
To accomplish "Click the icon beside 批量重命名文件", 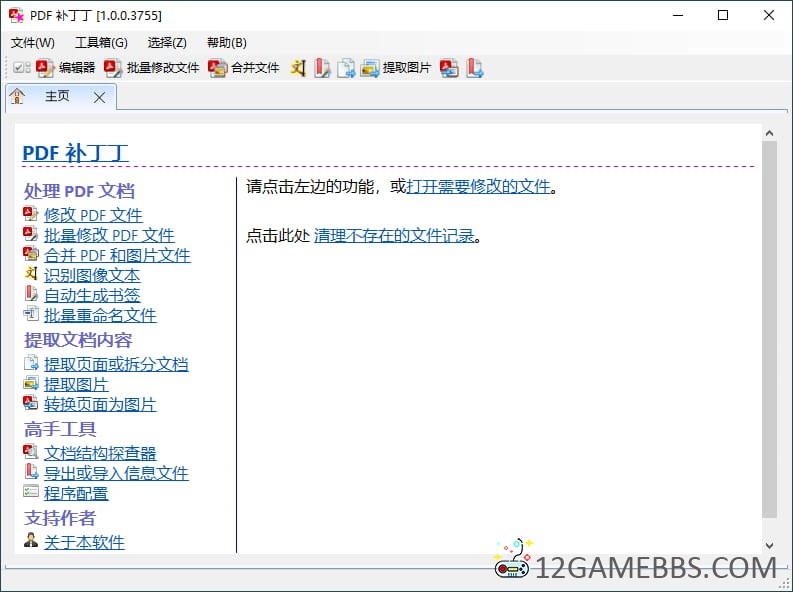I will coord(31,314).
